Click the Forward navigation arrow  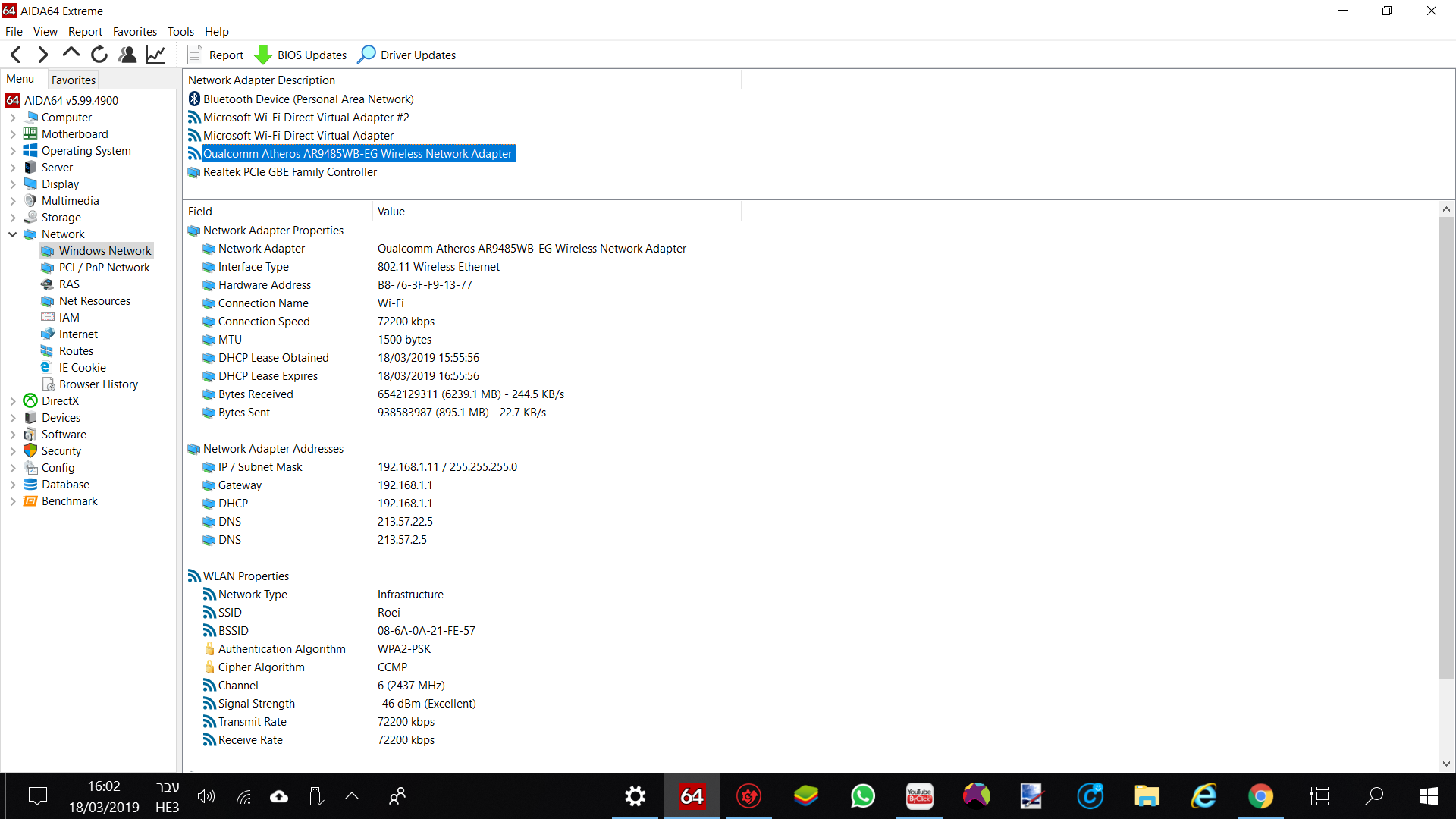click(x=43, y=55)
